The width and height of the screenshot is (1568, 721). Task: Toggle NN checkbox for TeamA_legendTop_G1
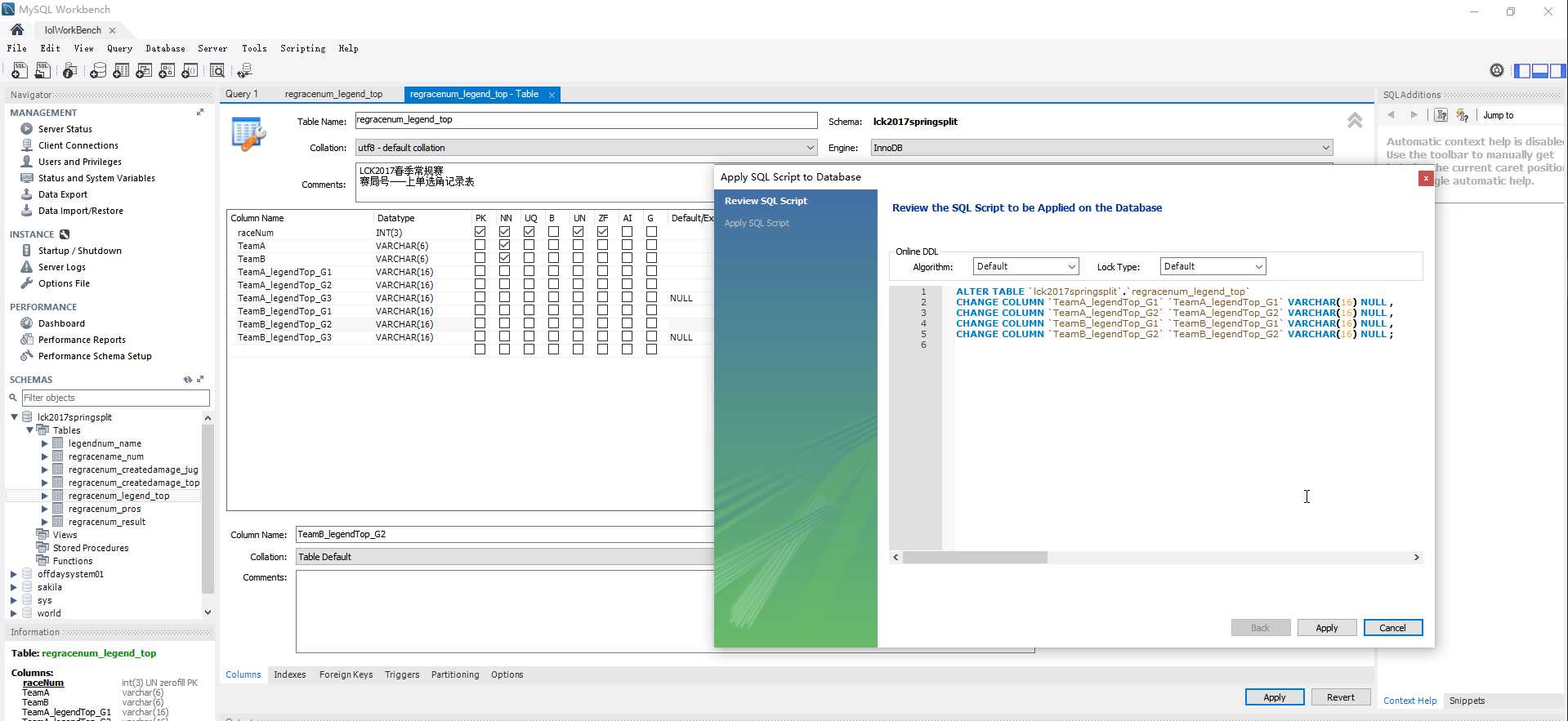(504, 271)
